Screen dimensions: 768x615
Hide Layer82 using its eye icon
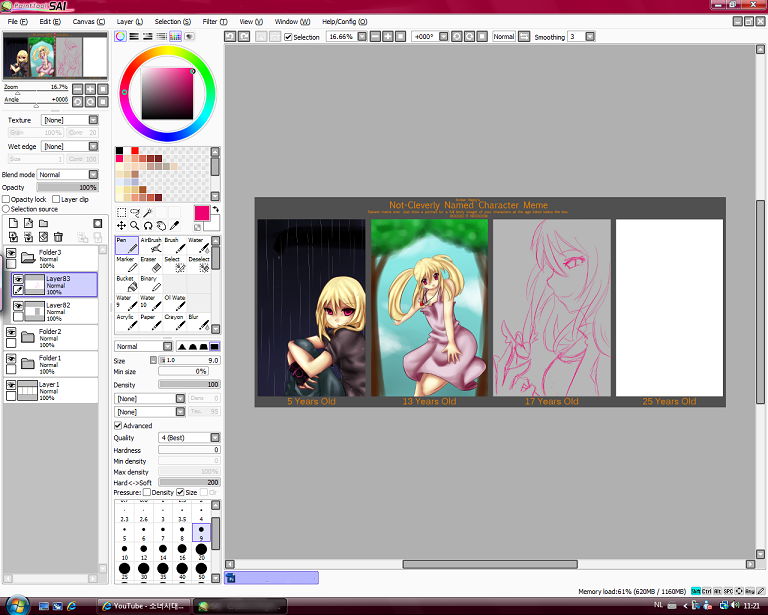click(x=19, y=306)
